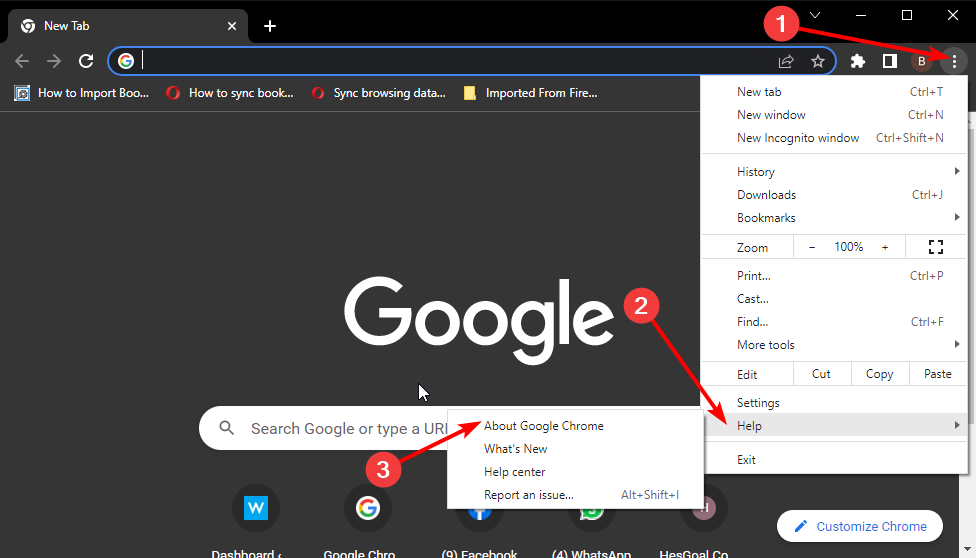Reload the page
Screen dimensions: 976x558
[86, 61]
